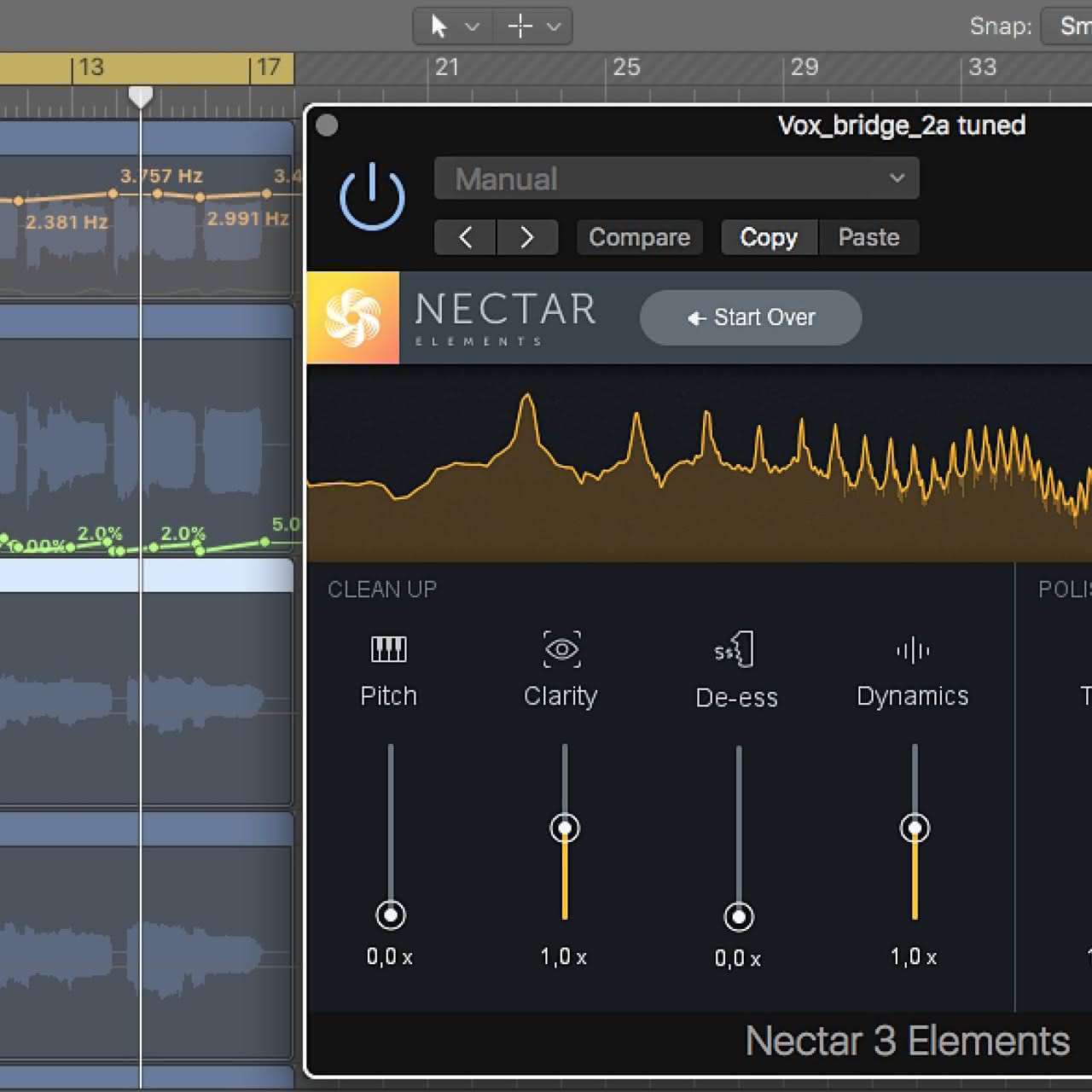Toggle the Compare button
Image resolution: width=1092 pixels, height=1092 pixels.
[x=639, y=237]
